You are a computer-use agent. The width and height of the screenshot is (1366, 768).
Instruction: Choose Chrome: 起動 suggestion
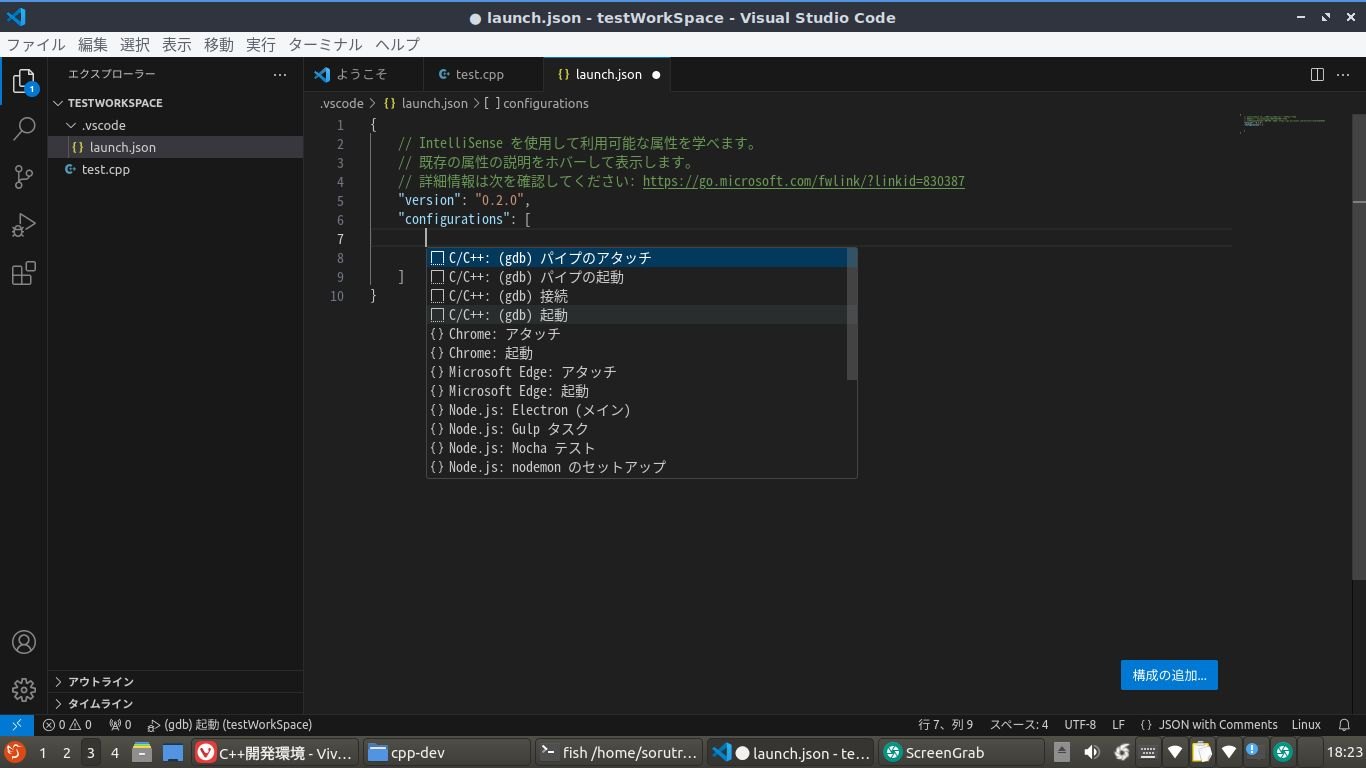636,353
